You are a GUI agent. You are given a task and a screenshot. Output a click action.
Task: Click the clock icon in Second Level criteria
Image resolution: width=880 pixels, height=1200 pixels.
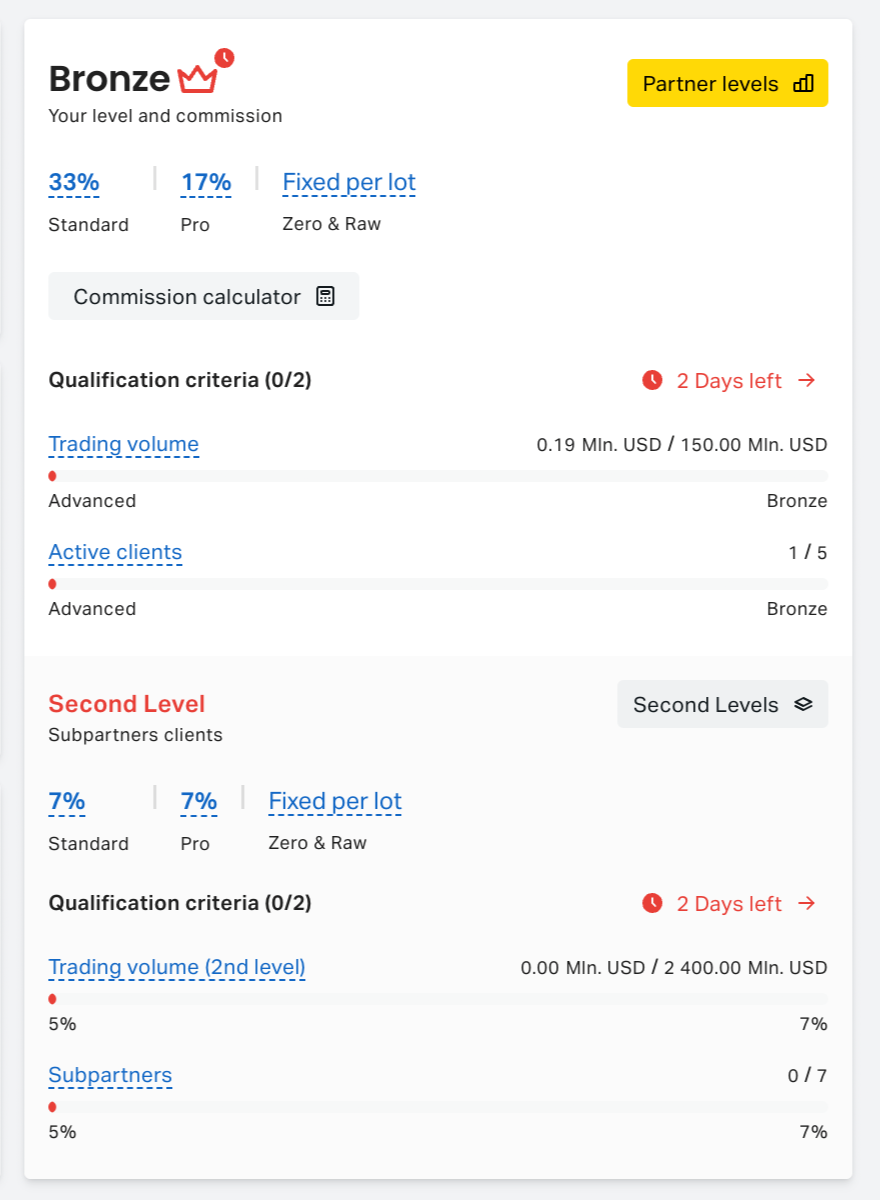652,903
